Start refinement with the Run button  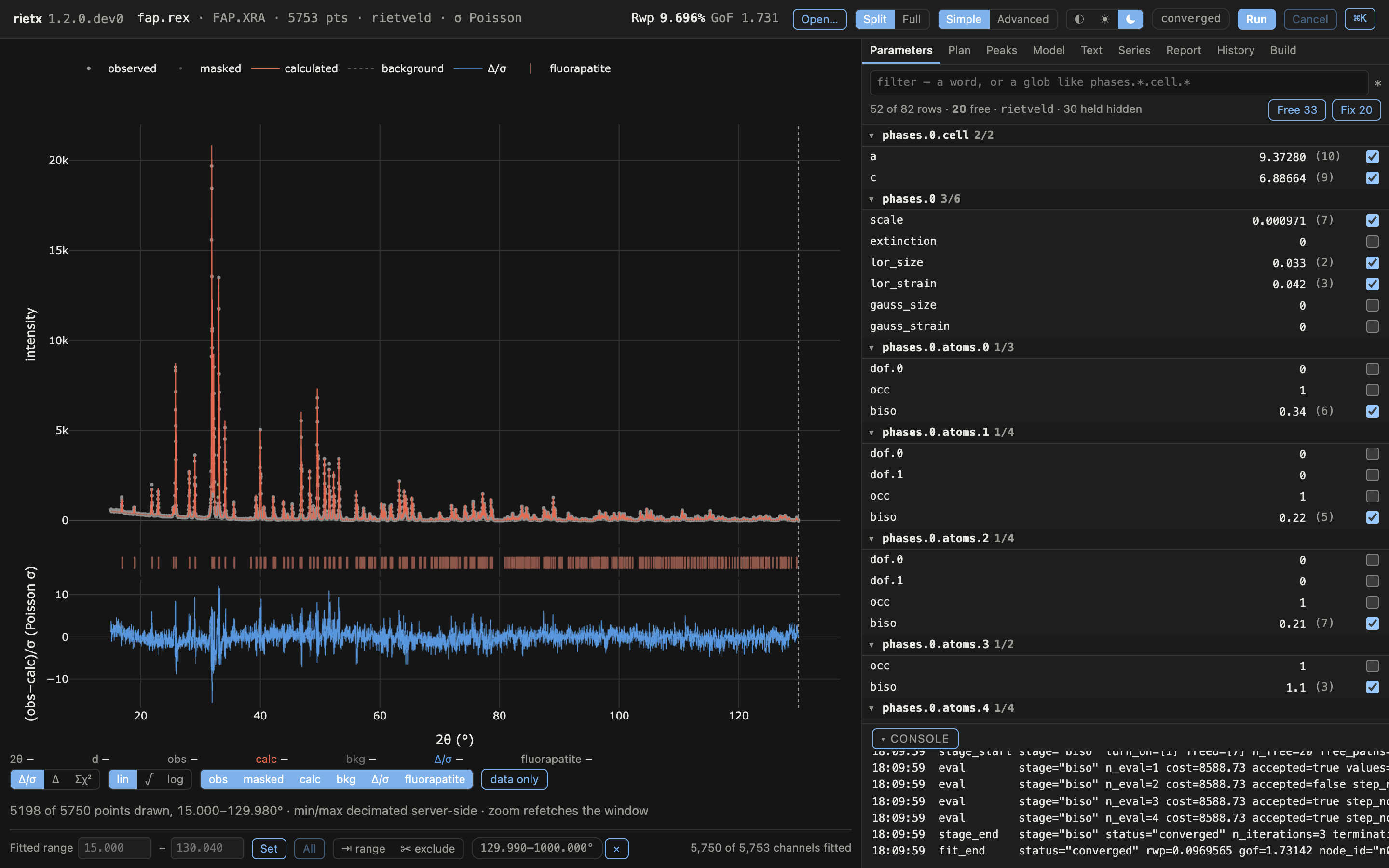point(1256,19)
